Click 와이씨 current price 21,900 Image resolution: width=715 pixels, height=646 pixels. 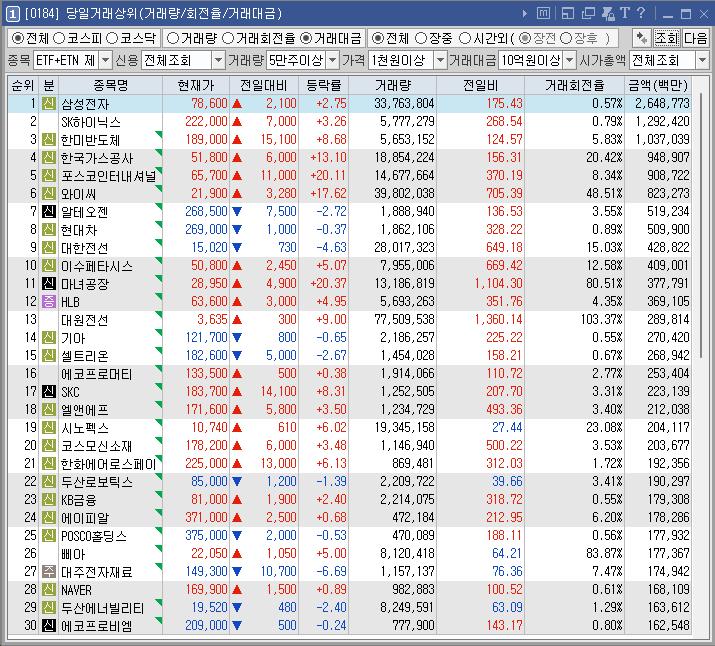pos(209,193)
